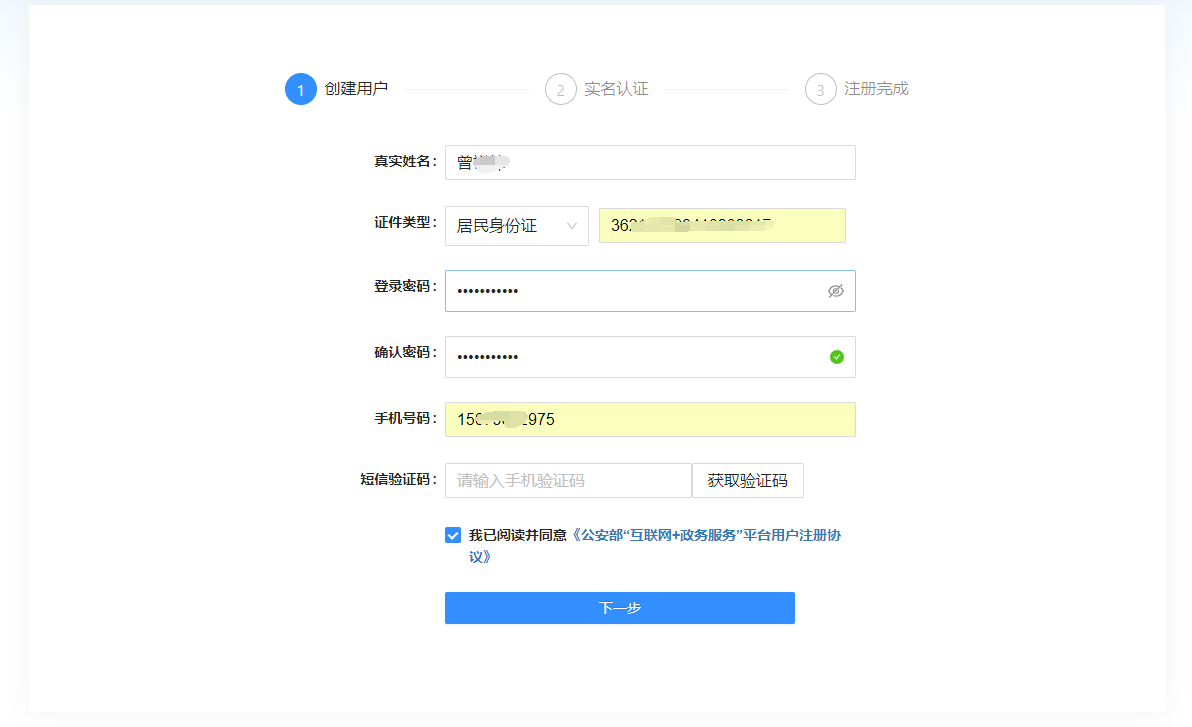Select the ID number input field
Viewport: 1192px width, 727px height.
pyautogui.click(x=722, y=225)
